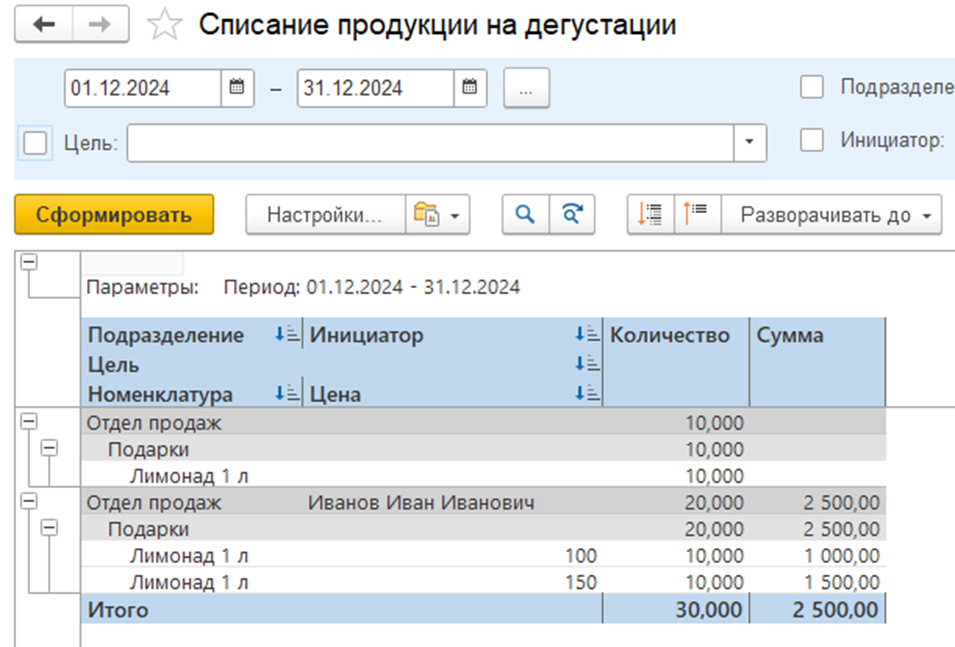
Task: Toggle the Инициатор filter checkbox
Action: click(812, 141)
